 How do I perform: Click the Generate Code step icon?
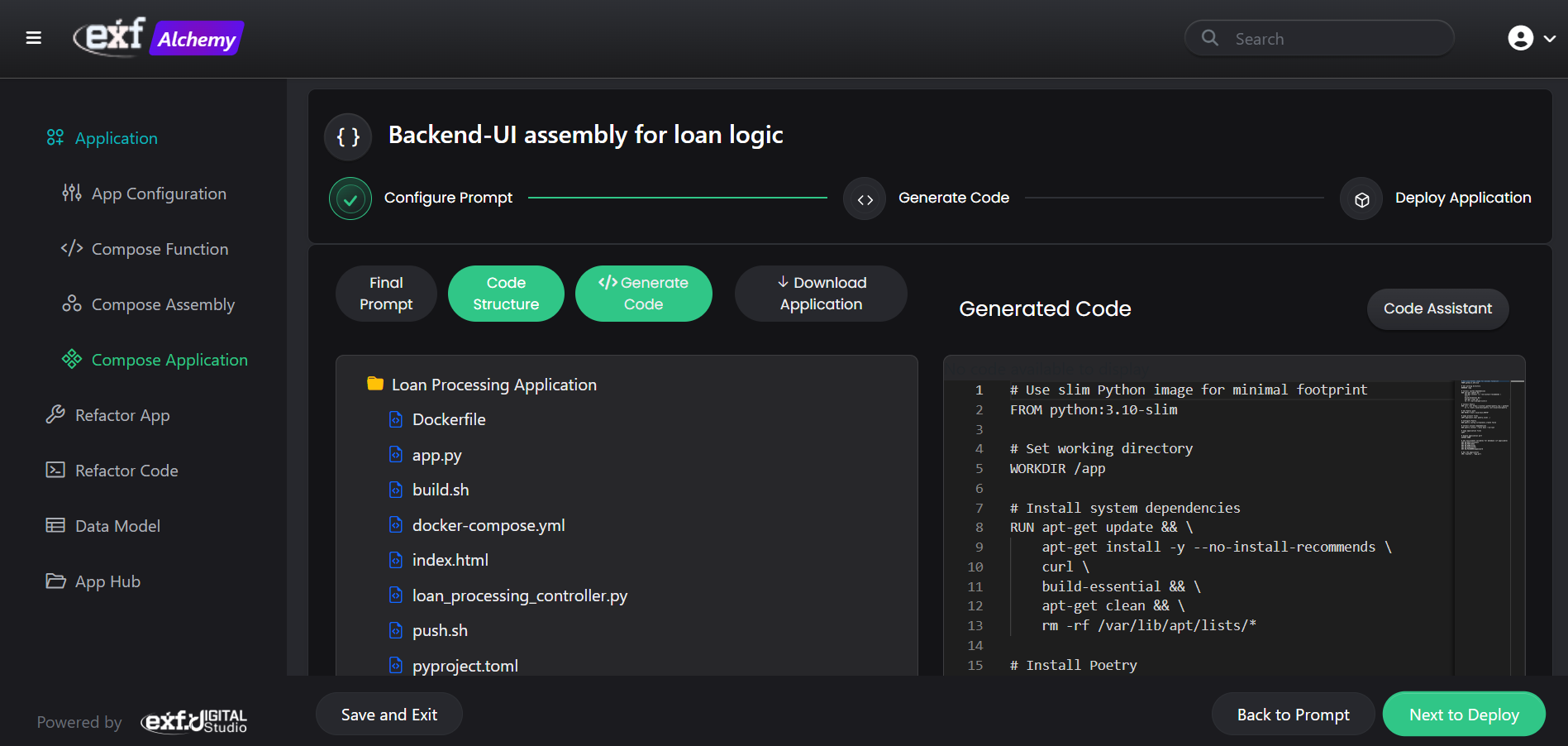click(865, 199)
